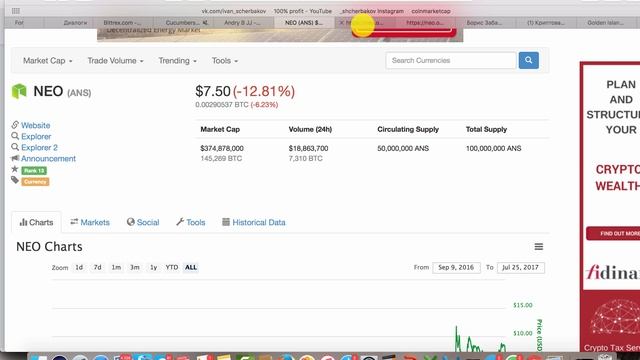The height and width of the screenshot is (360, 640).
Task: Click the $18,863,700 volume value
Action: [x=308, y=148]
